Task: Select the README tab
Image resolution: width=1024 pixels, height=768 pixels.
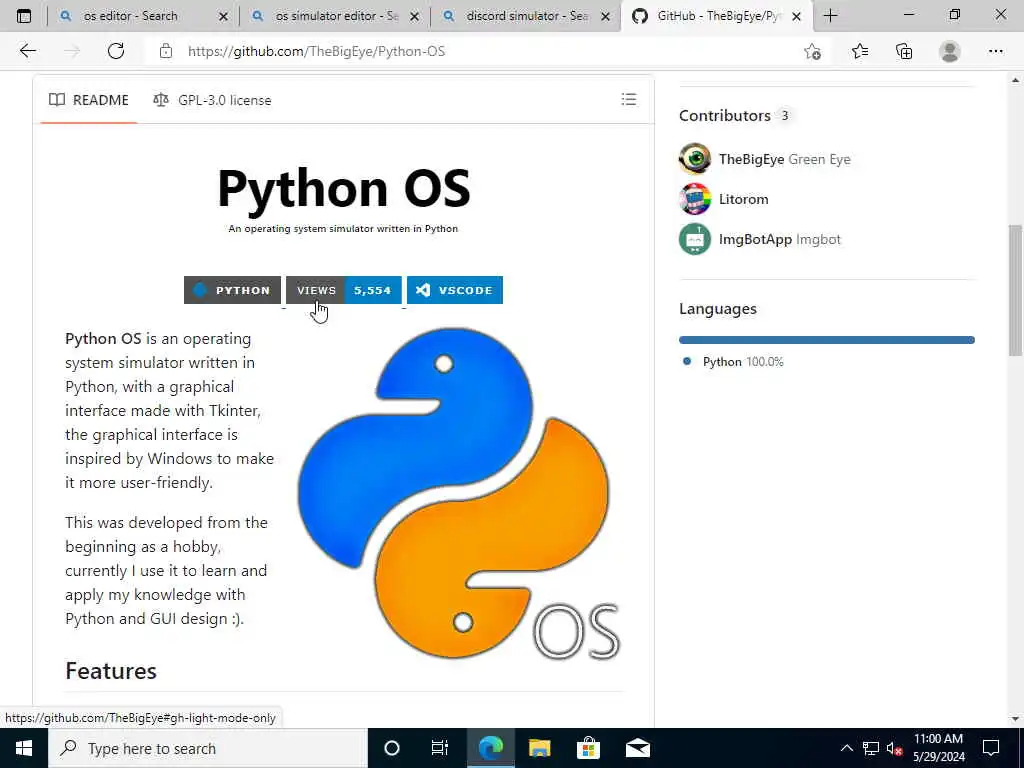Action: [x=89, y=100]
